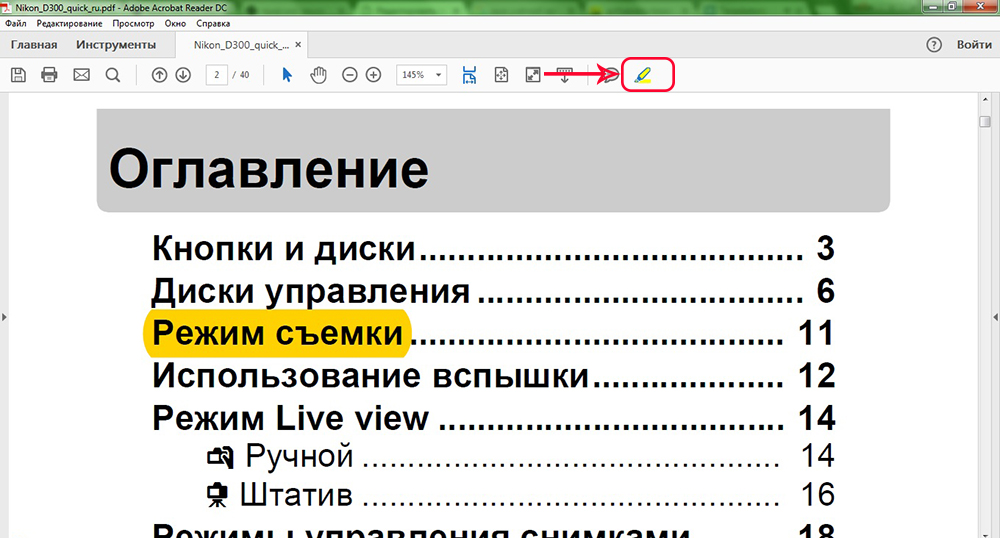Viewport: 1000px width, 538px height.
Task: Activate the arrow selection tool
Action: (x=287, y=75)
